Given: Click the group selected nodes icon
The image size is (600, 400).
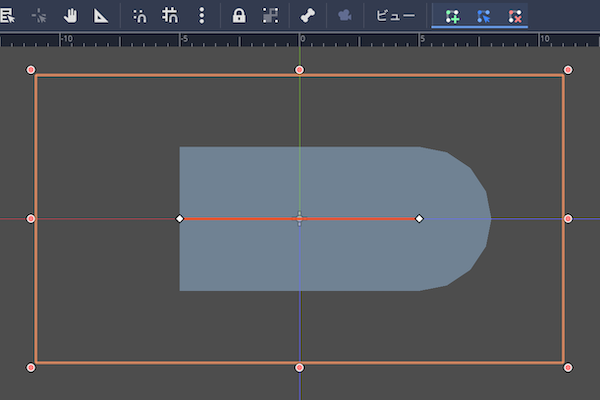Looking at the screenshot, I should 270,16.
